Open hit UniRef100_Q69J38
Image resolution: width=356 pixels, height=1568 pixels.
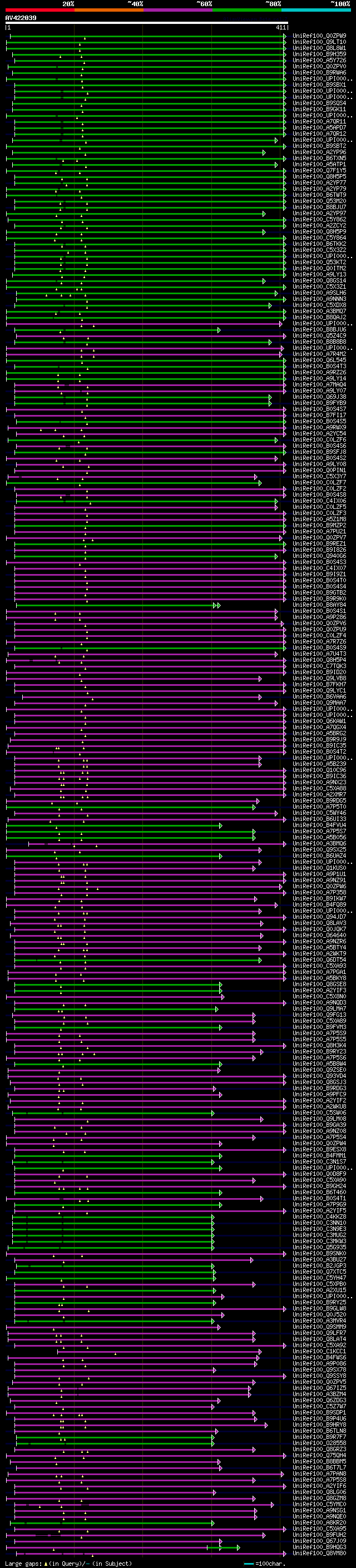(x=319, y=397)
